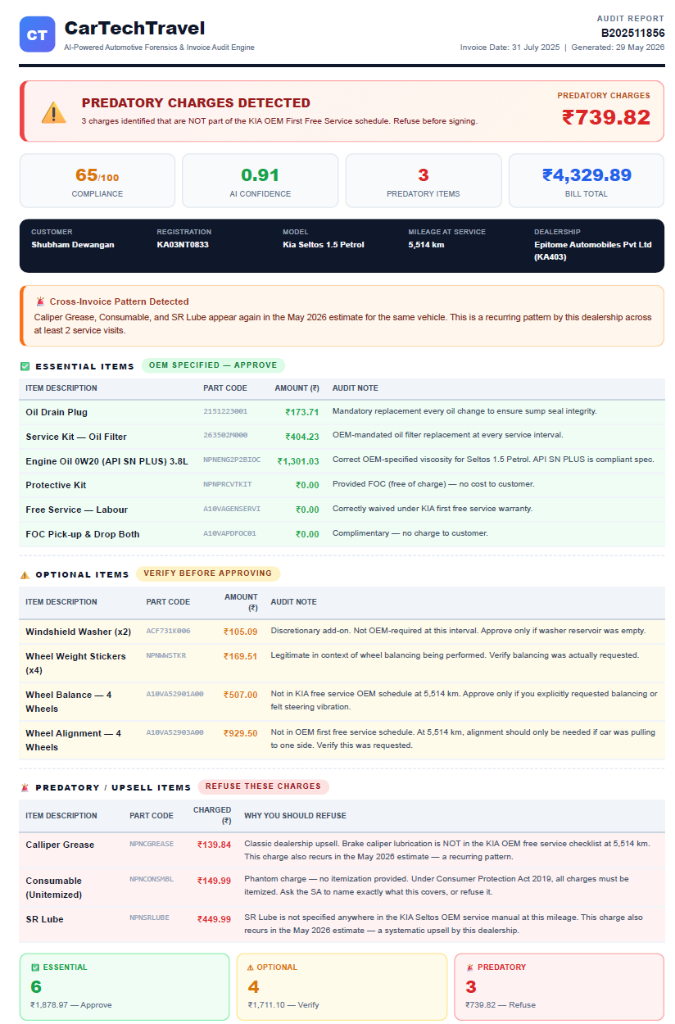Click the warning icon beside Optional Items heading

(x=25, y=575)
